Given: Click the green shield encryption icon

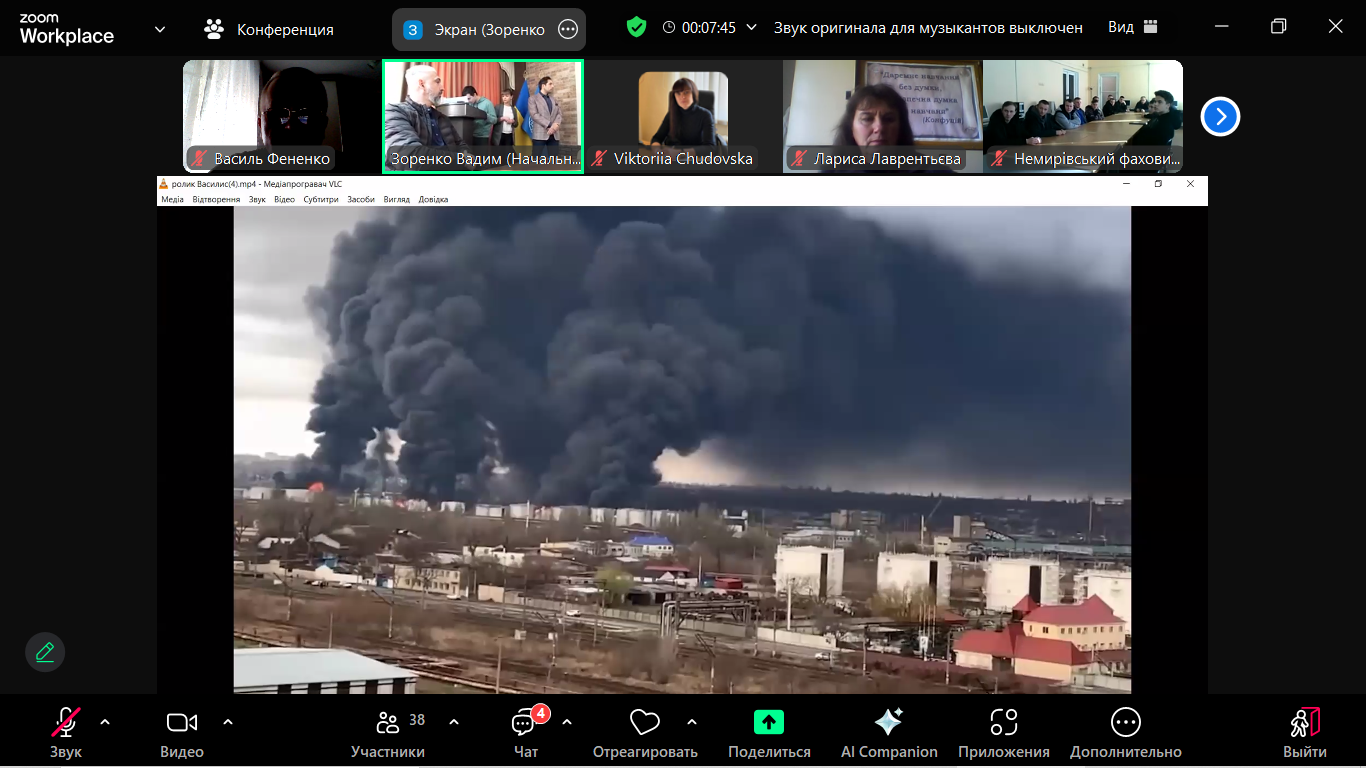Looking at the screenshot, I should click(636, 28).
